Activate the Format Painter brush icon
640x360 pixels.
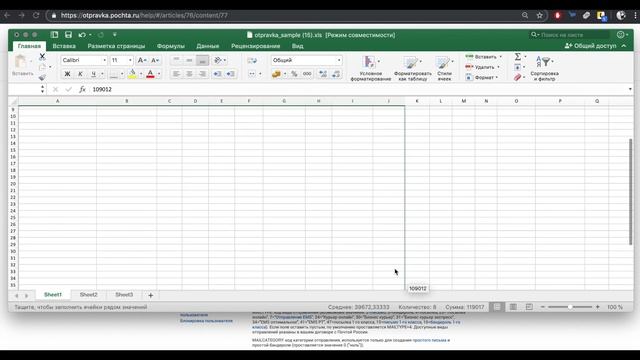[42, 77]
